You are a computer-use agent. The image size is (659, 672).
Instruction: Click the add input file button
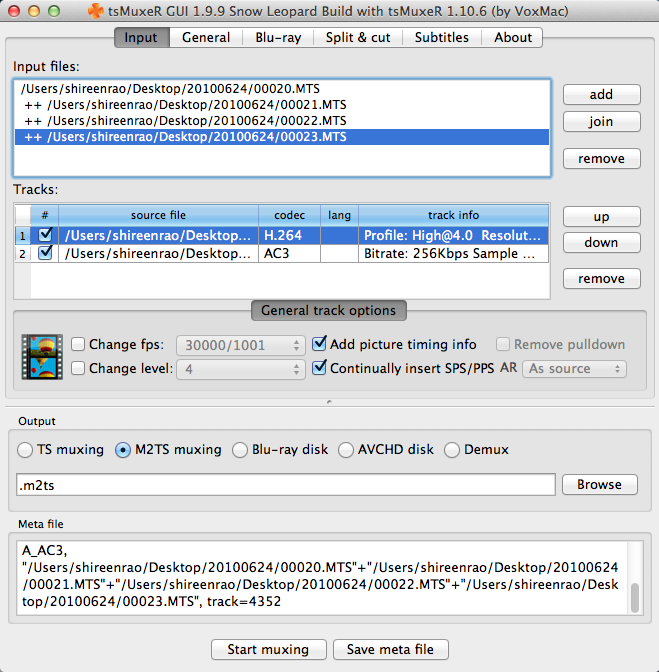tap(602, 94)
